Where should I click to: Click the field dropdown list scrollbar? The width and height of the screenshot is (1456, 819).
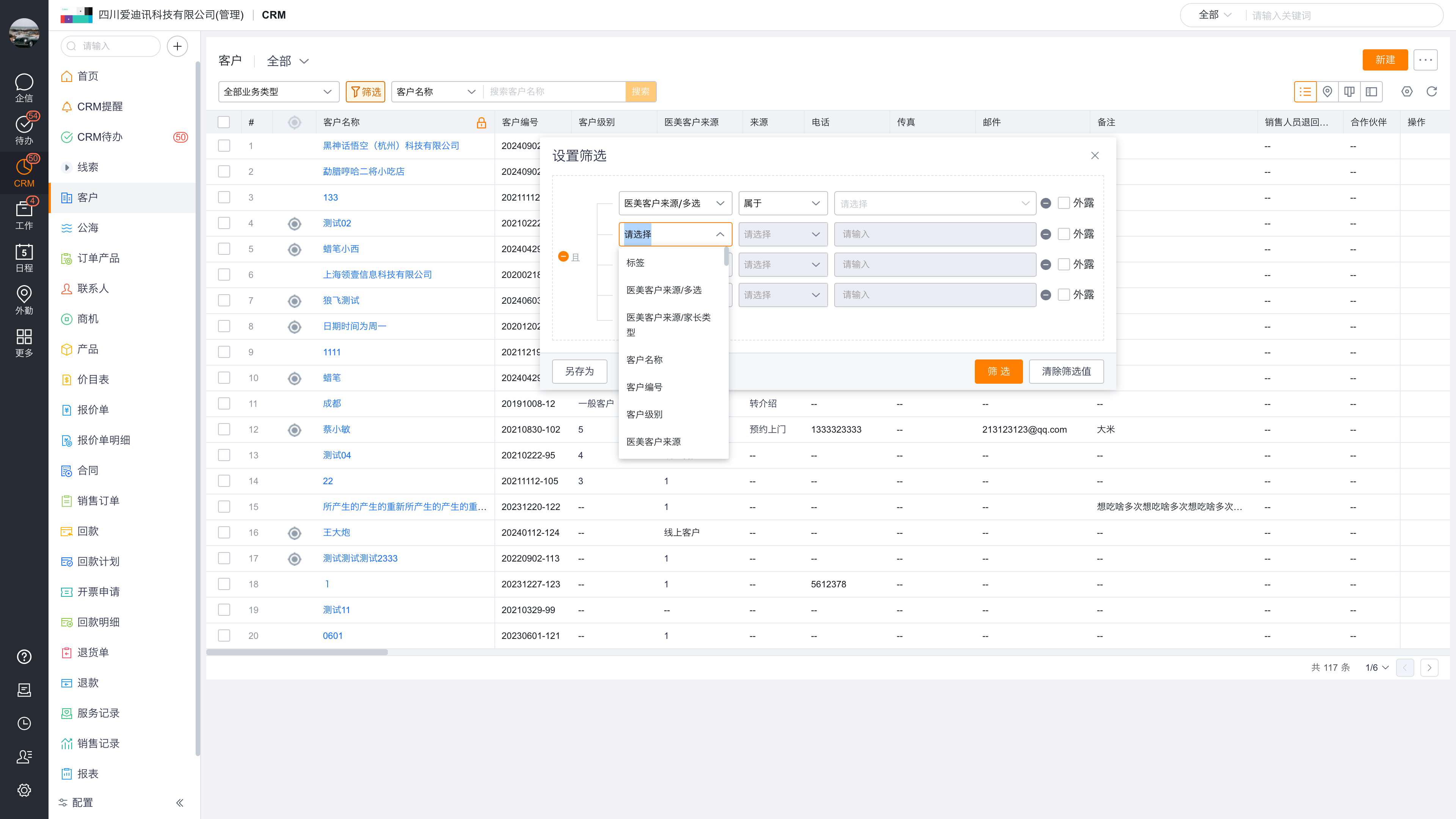click(726, 257)
